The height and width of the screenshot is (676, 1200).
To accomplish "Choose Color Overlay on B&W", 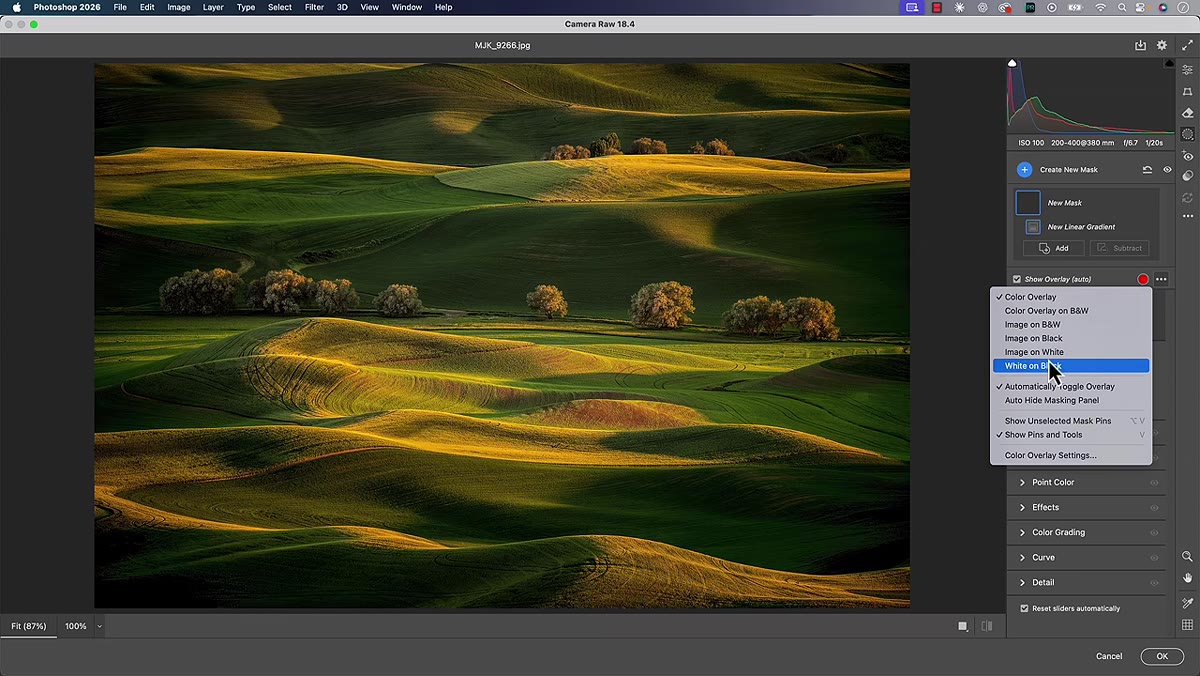I will pos(1071,310).
